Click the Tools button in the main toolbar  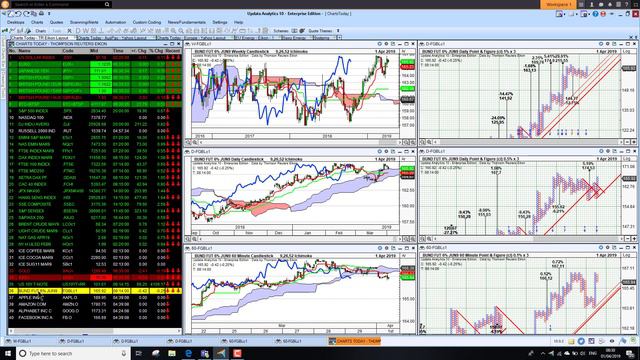[x=57, y=31]
